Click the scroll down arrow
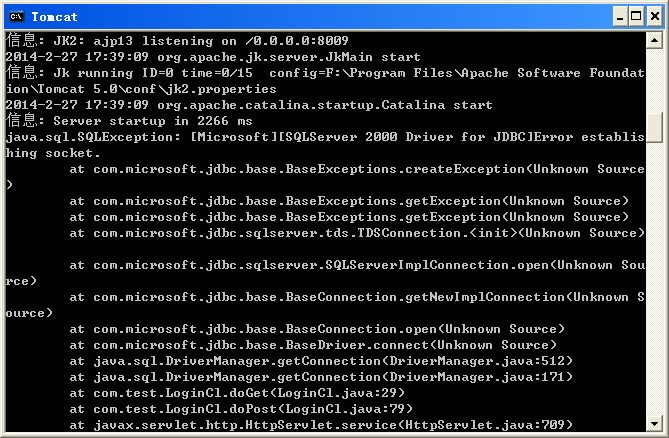This screenshot has width=669, height=438. point(654,423)
